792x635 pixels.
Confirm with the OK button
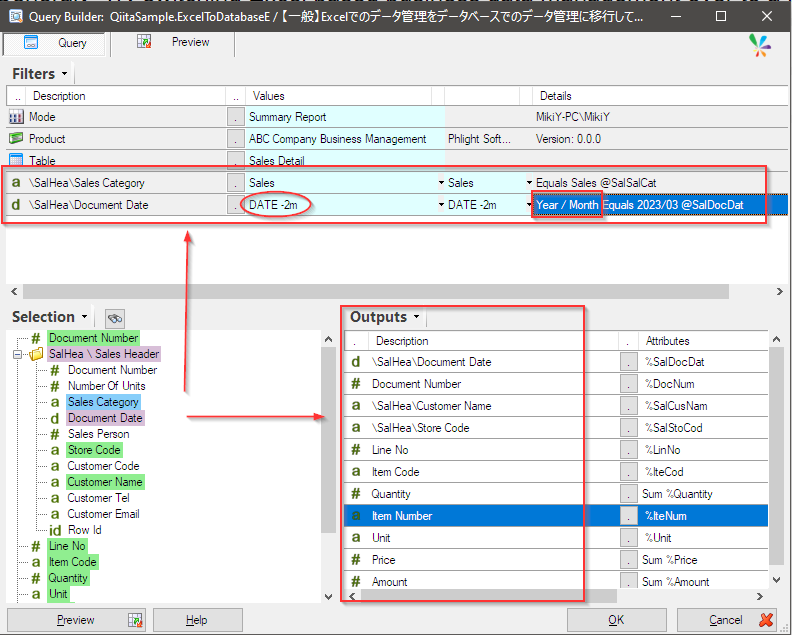(x=616, y=620)
